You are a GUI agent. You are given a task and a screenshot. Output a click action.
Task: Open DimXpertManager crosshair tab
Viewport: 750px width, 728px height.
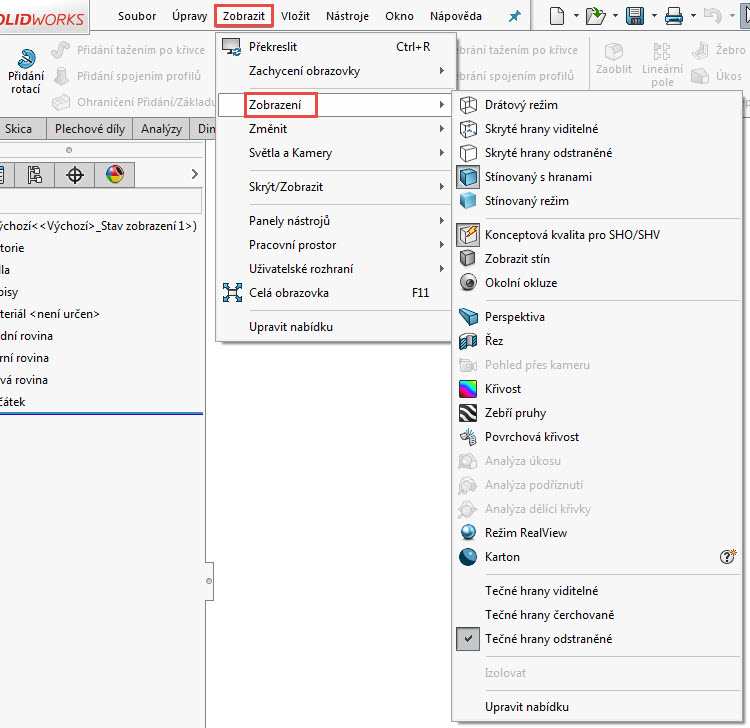(x=75, y=175)
